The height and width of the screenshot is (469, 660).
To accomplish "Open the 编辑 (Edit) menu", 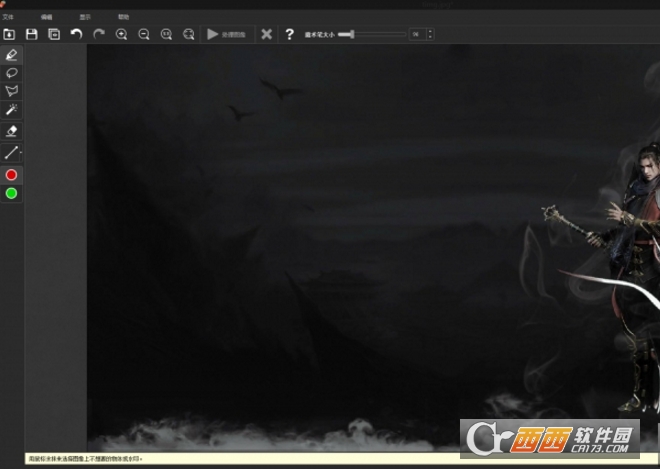I will coord(46,17).
